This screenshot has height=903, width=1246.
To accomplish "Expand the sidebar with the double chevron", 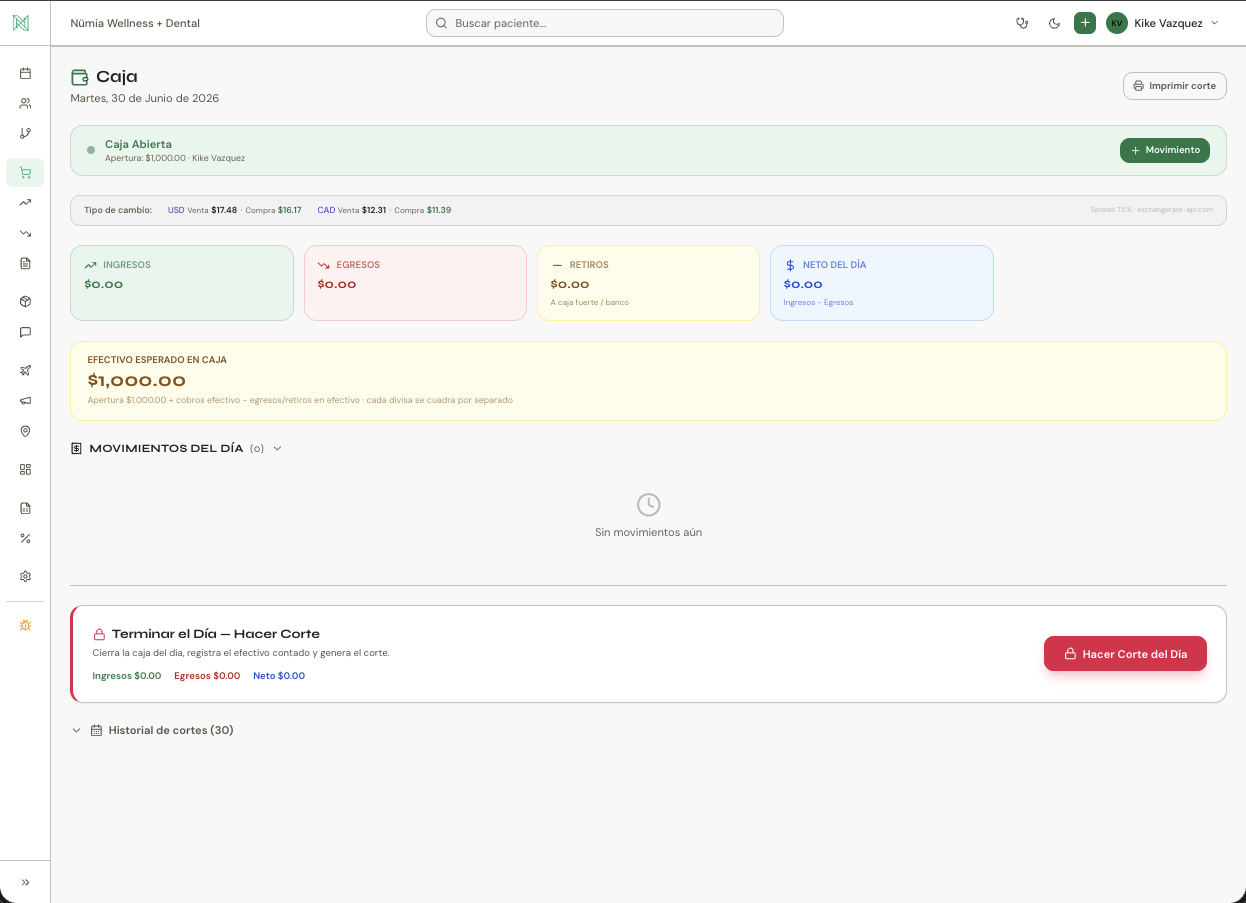I will (25, 882).
